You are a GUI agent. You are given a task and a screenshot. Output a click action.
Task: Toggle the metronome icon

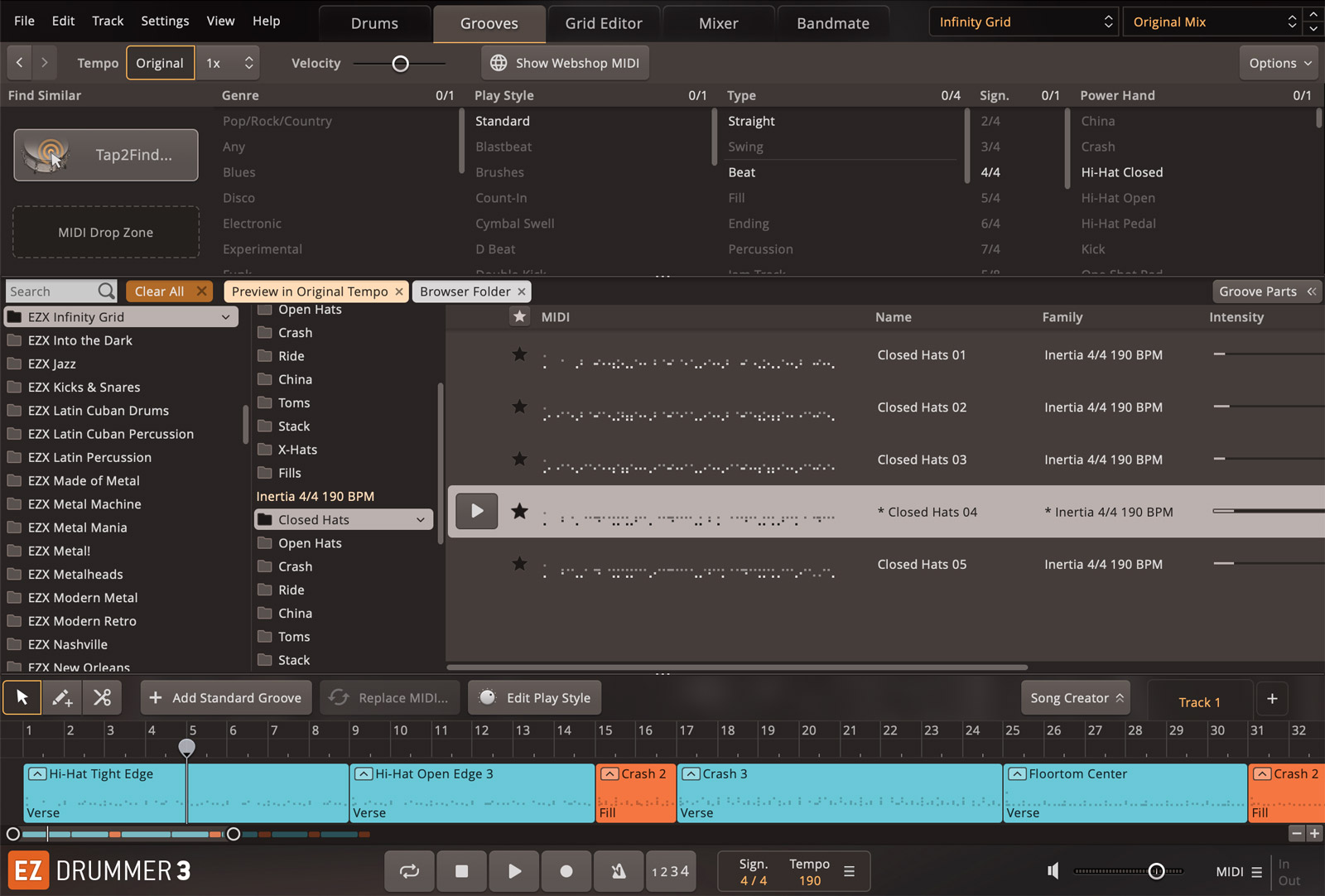click(x=618, y=871)
